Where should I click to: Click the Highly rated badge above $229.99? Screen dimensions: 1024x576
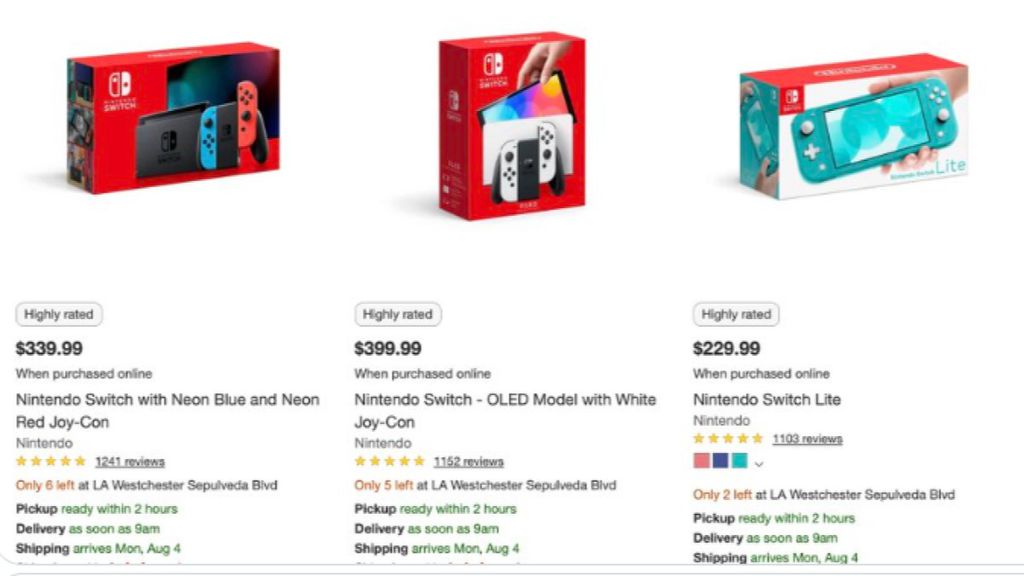(736, 314)
